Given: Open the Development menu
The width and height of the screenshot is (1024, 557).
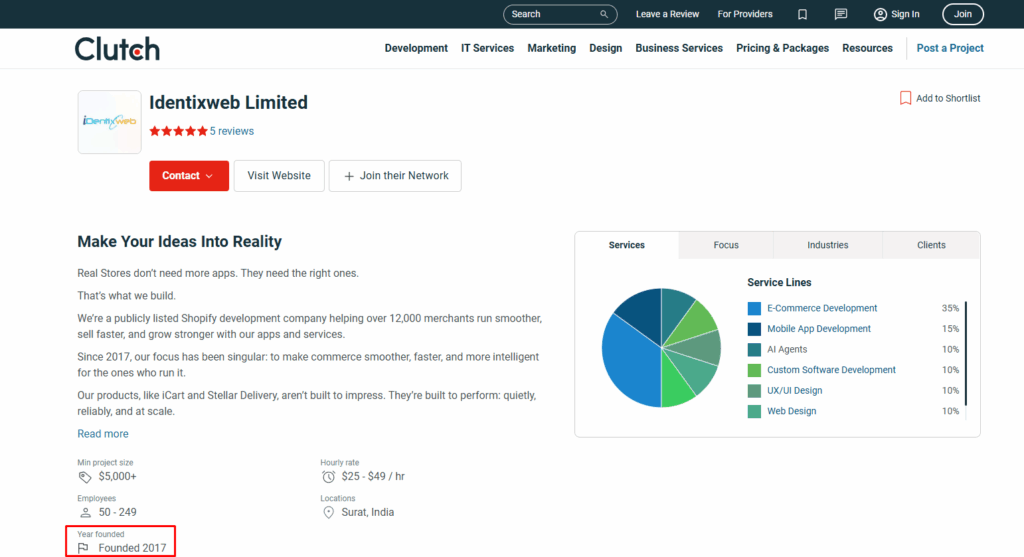Looking at the screenshot, I should [x=416, y=48].
